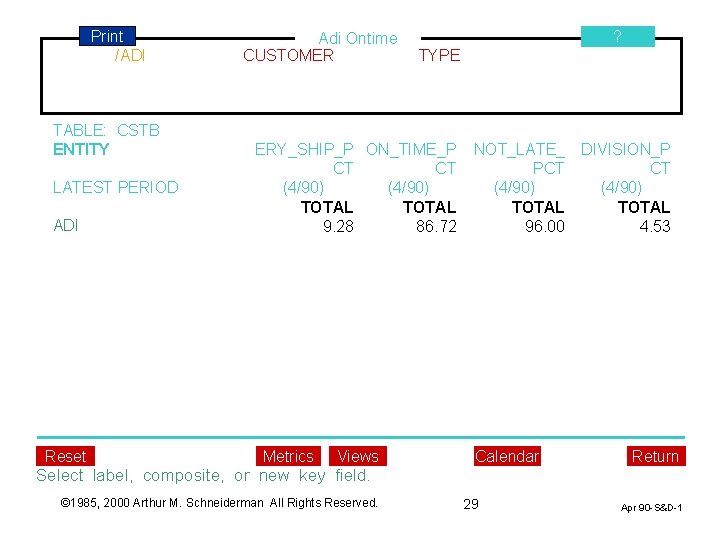Click the Apr 90-S&D-1 footer text
Image resolution: width=720 pixels, height=540 pixels.
click(651, 507)
